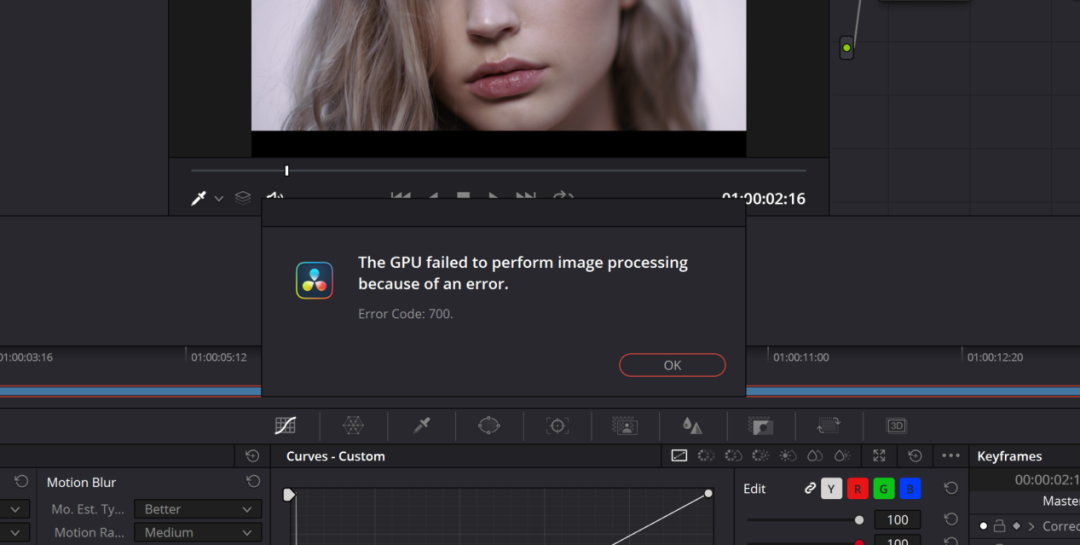The image size is (1080, 545).
Task: Open the Mo. Est. Type dropdown showing Better
Action: click(197, 509)
